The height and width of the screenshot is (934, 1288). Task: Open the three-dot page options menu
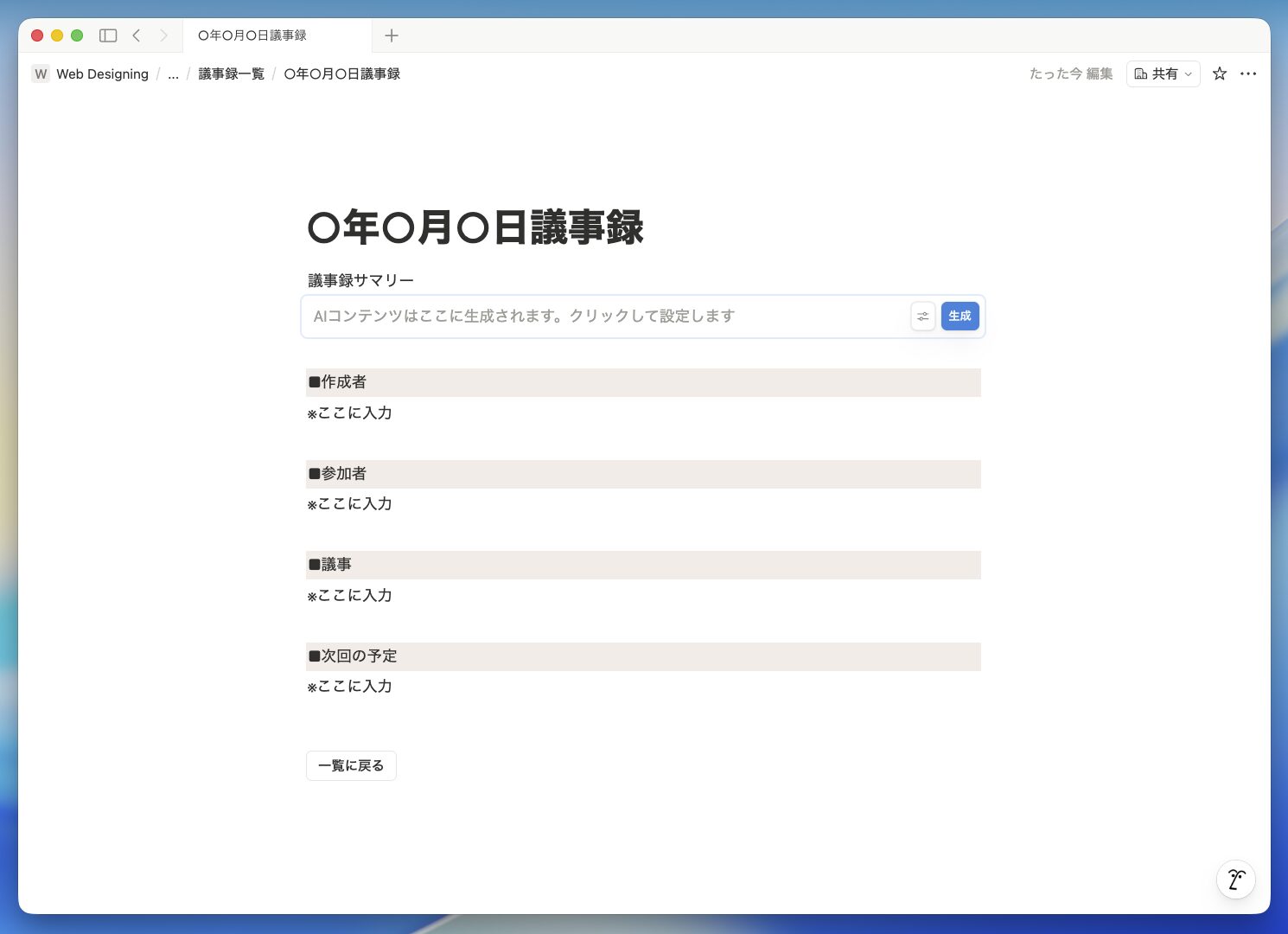(1248, 74)
